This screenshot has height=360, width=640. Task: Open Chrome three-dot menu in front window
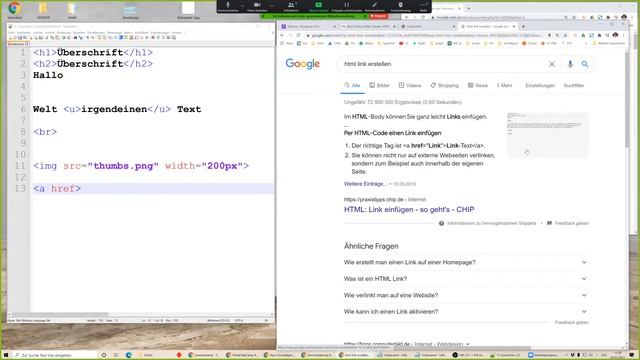(622, 36)
